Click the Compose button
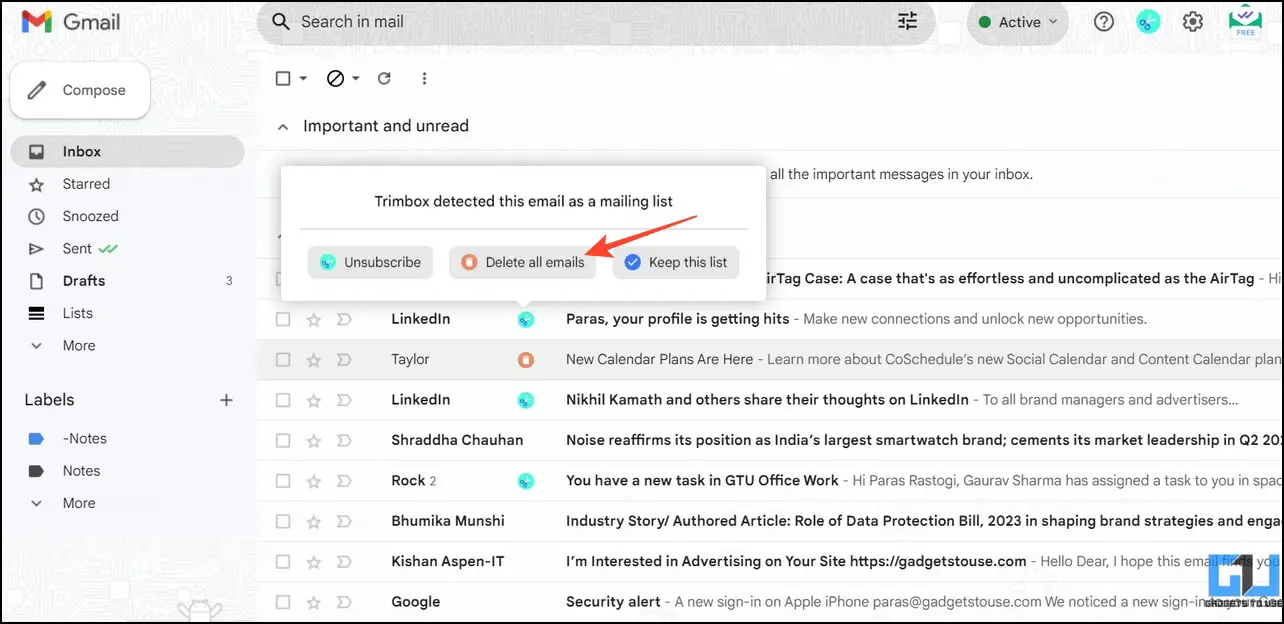 (x=80, y=90)
